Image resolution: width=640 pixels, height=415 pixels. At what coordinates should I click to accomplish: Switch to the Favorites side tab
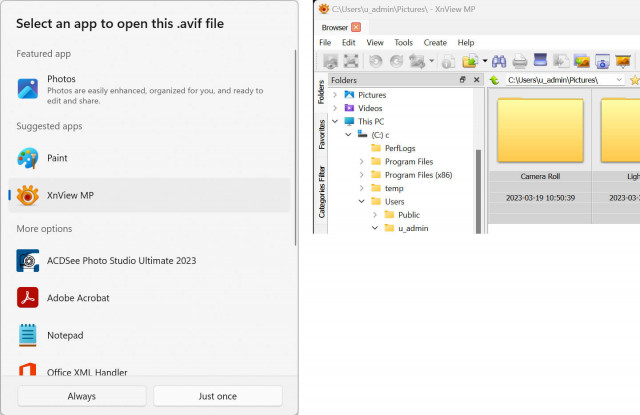tap(322, 134)
